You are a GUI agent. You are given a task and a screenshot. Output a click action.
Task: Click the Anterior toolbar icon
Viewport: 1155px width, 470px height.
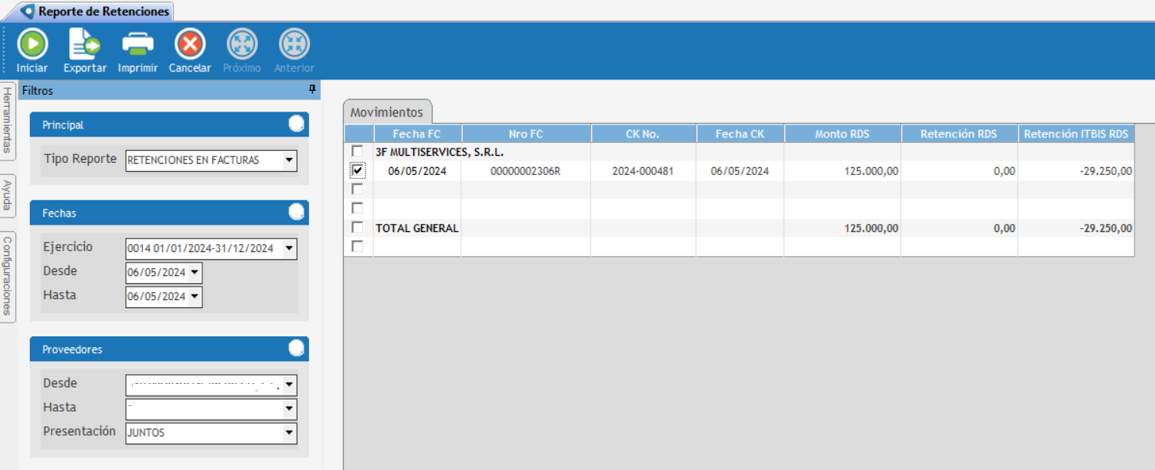pos(294,44)
